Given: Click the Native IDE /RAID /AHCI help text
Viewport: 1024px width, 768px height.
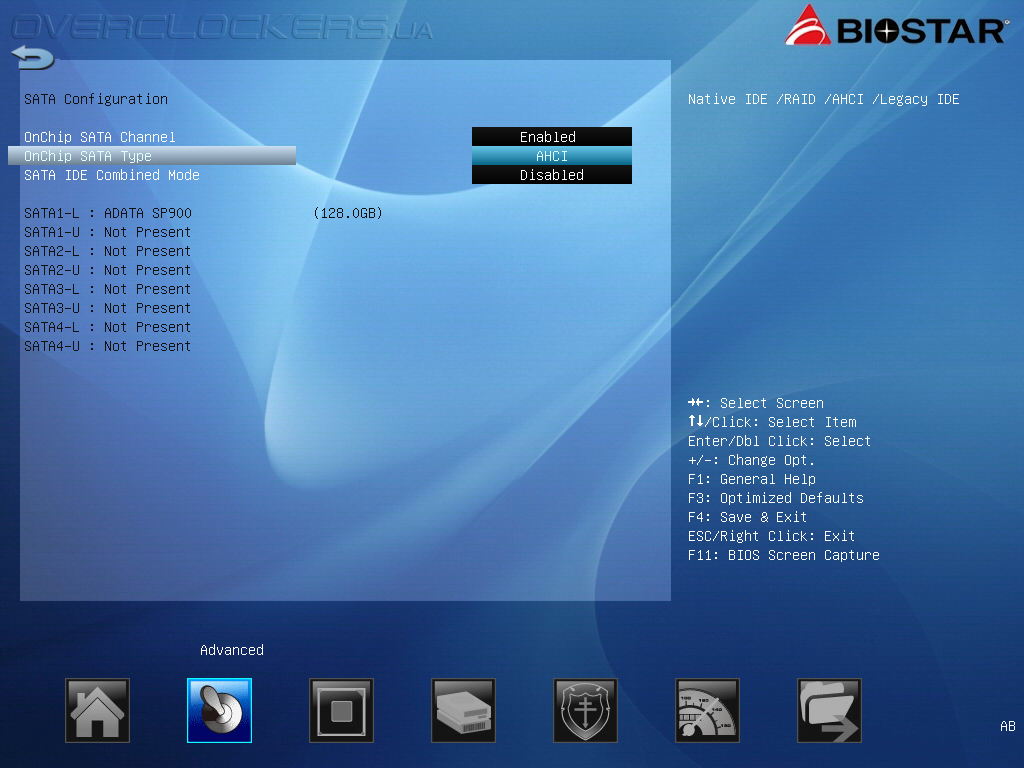Looking at the screenshot, I should tap(824, 99).
